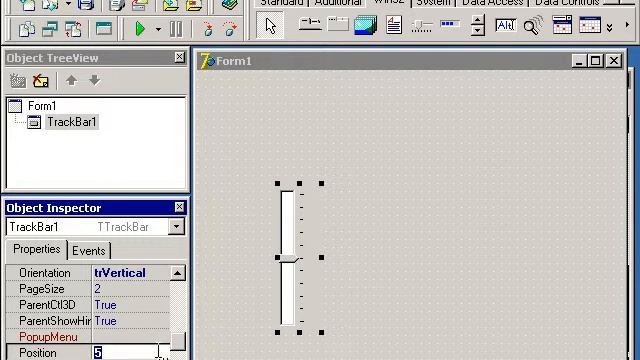The image size is (640, 360).
Task: Switch to the Standard palette tab
Action: (x=281, y=3)
